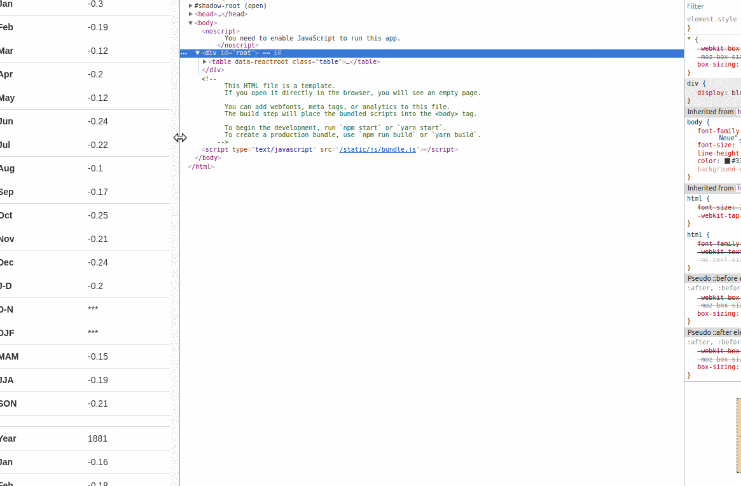Expand the #shadow-root (open) node

[x=191, y=6]
